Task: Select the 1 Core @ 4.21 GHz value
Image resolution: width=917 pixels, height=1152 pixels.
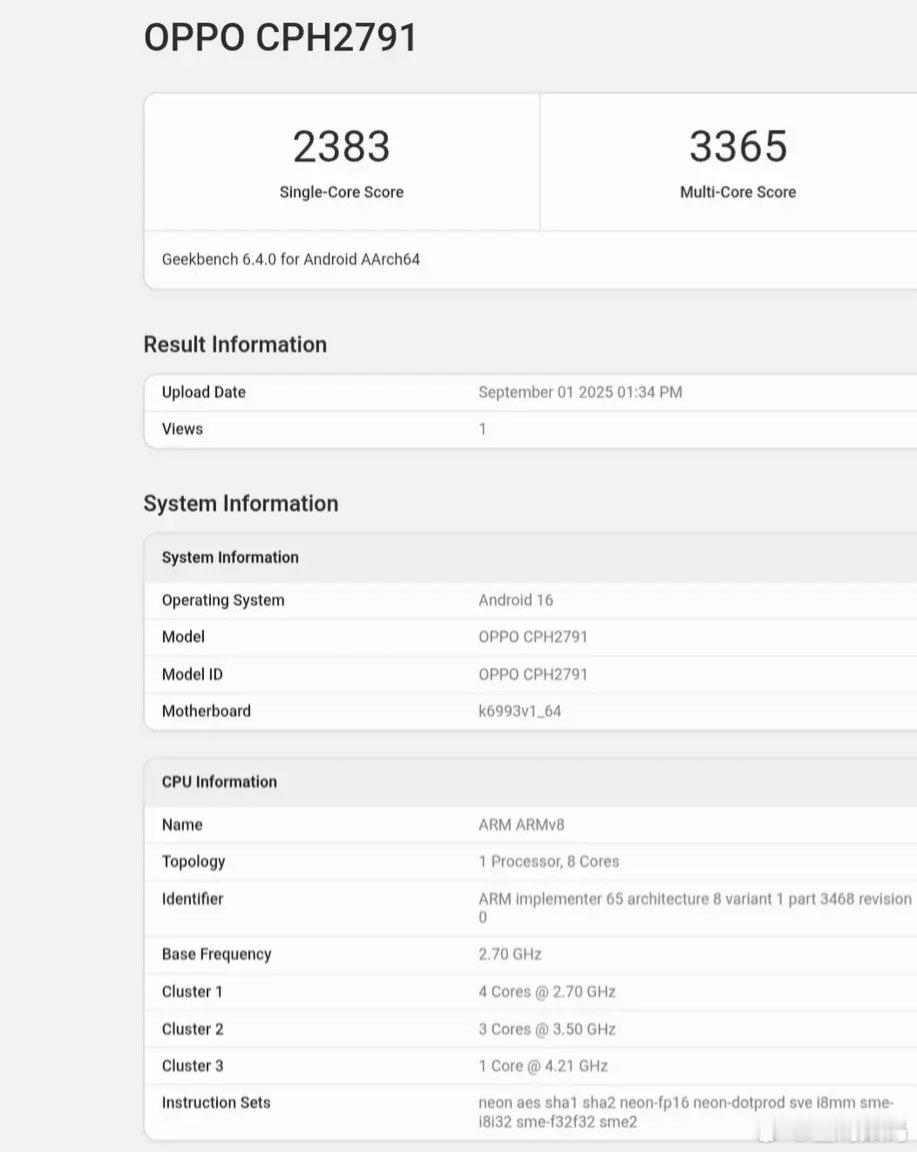Action: coord(543,1066)
